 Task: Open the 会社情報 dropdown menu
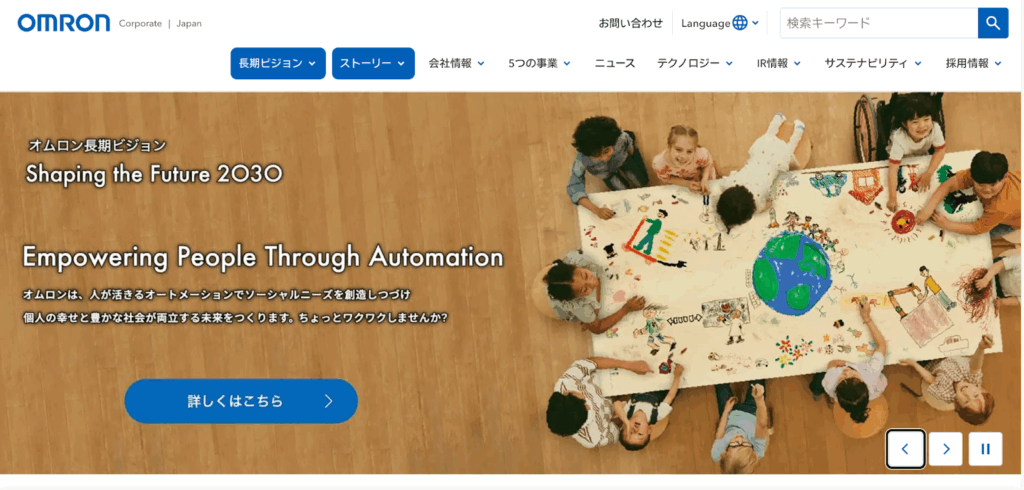tap(456, 63)
